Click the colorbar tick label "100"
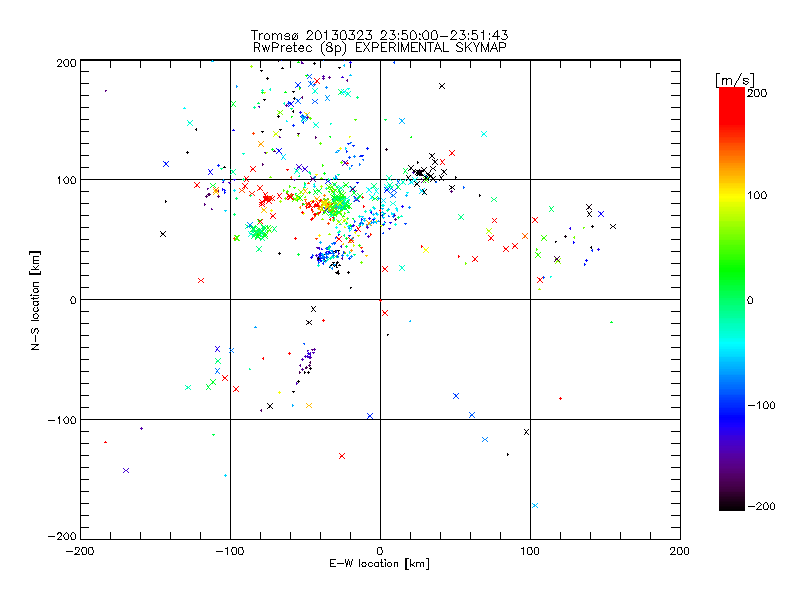 coord(757,195)
